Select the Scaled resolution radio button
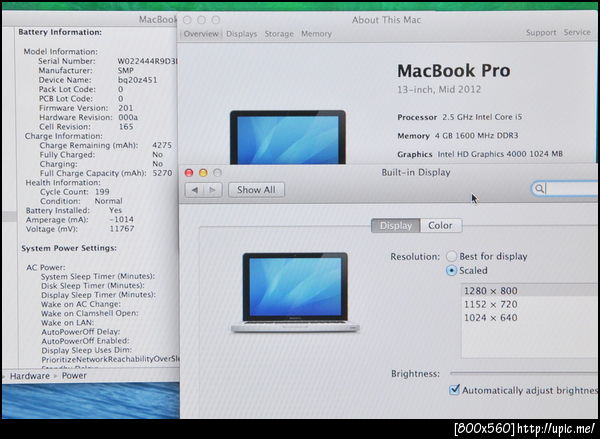Image resolution: width=600 pixels, height=439 pixels. (x=452, y=271)
